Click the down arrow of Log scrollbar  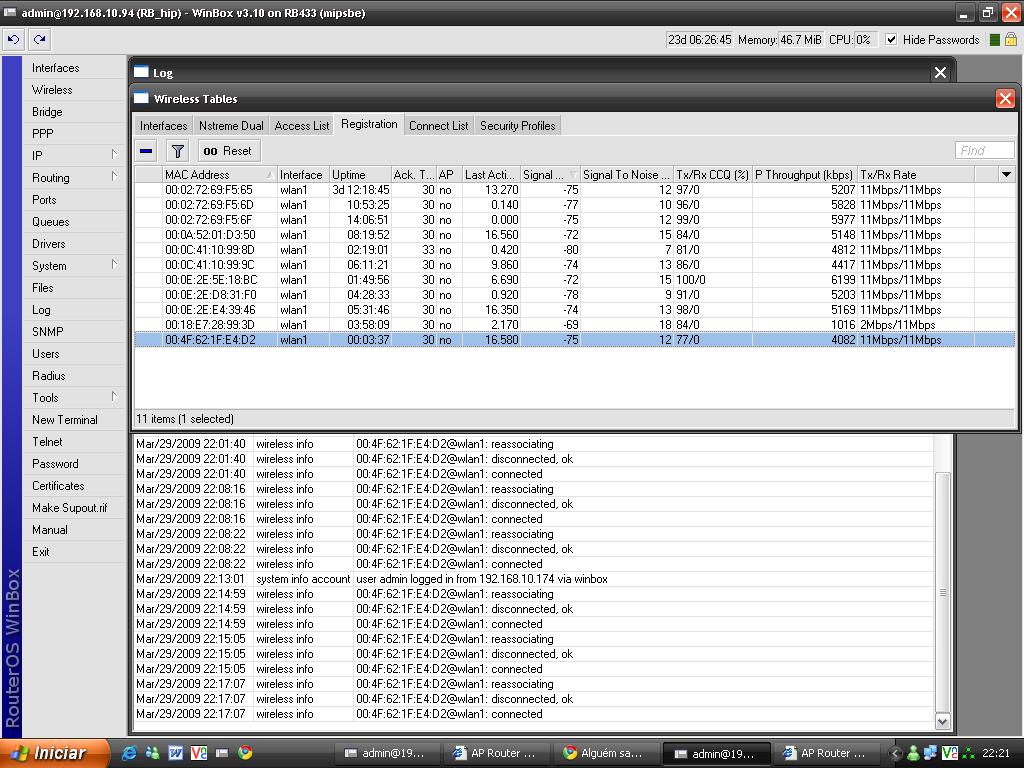[x=942, y=722]
